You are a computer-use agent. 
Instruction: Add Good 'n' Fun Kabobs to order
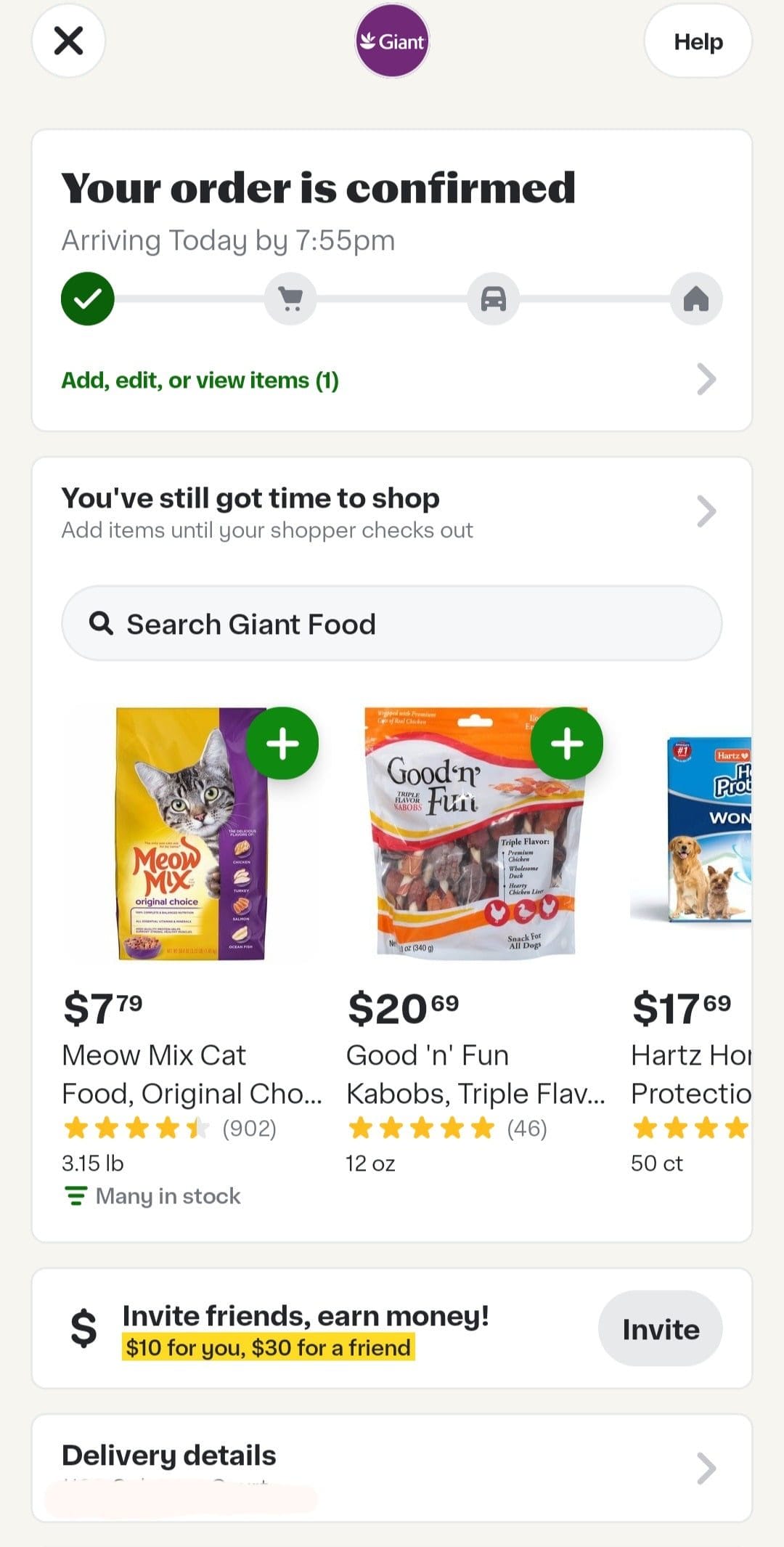tap(567, 743)
